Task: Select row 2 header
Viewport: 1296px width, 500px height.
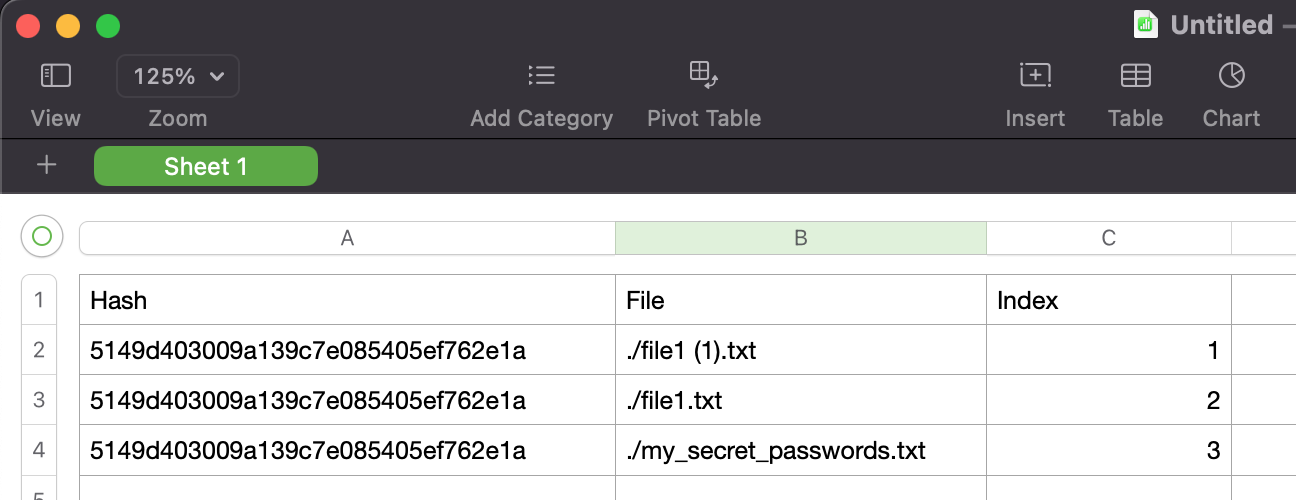Action: [x=40, y=350]
